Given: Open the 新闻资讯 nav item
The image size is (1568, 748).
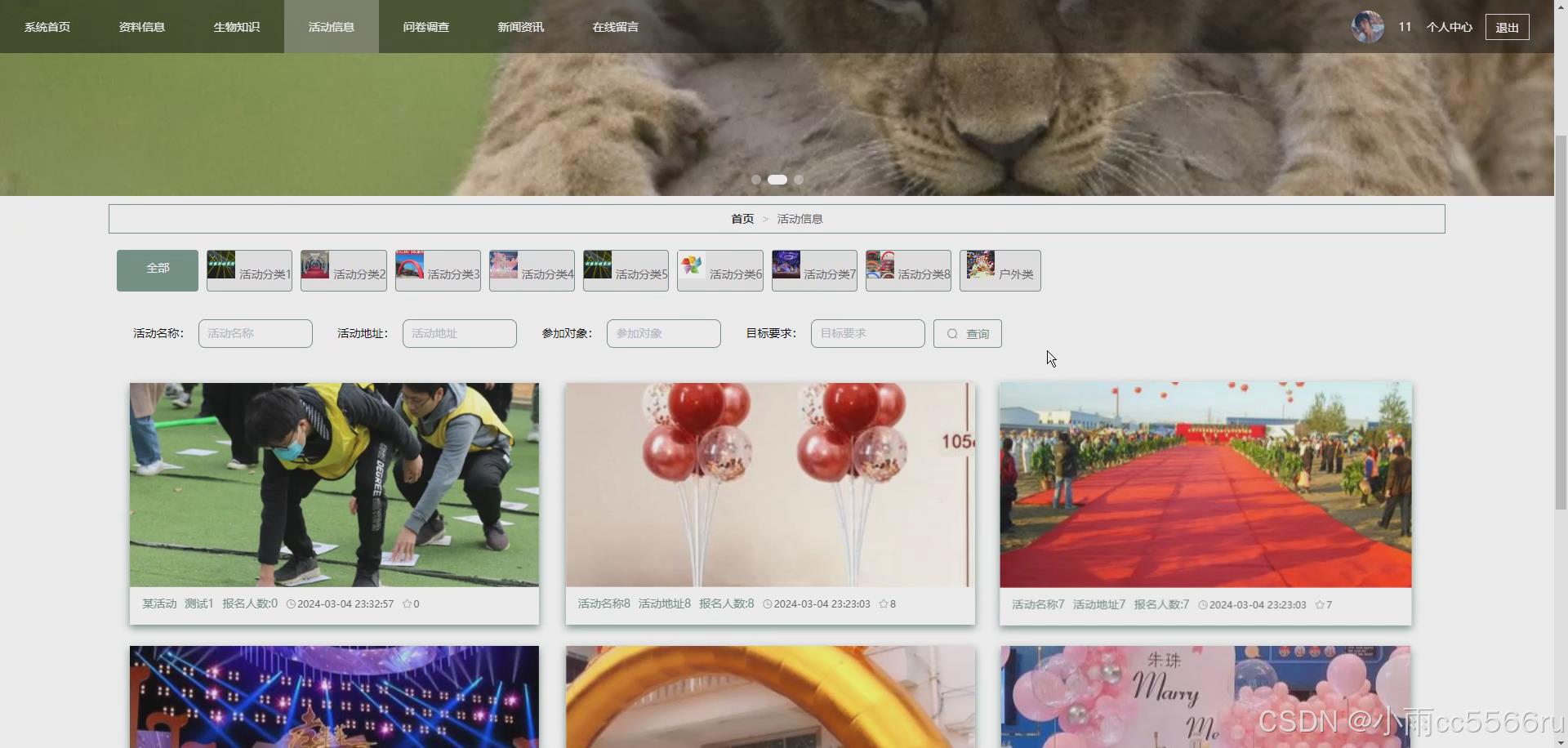Looking at the screenshot, I should click(x=521, y=27).
